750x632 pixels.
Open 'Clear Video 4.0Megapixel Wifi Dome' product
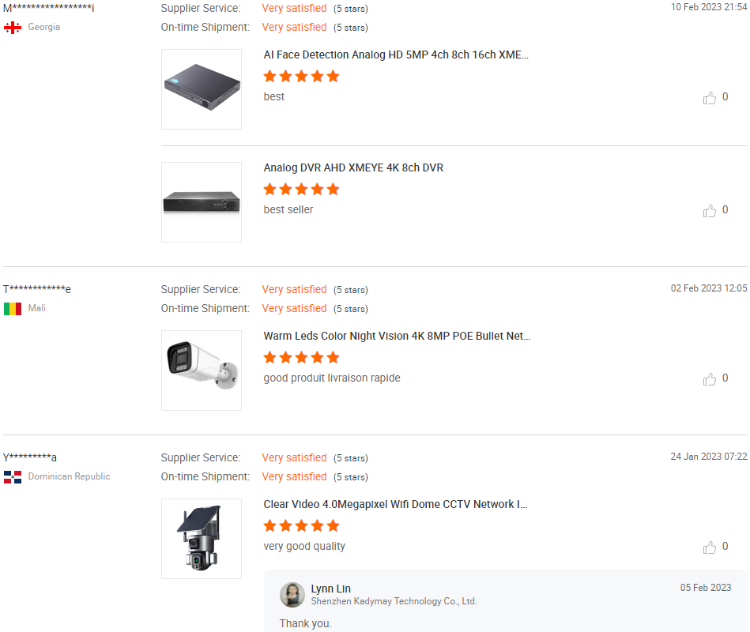pyautogui.click(x=395, y=504)
